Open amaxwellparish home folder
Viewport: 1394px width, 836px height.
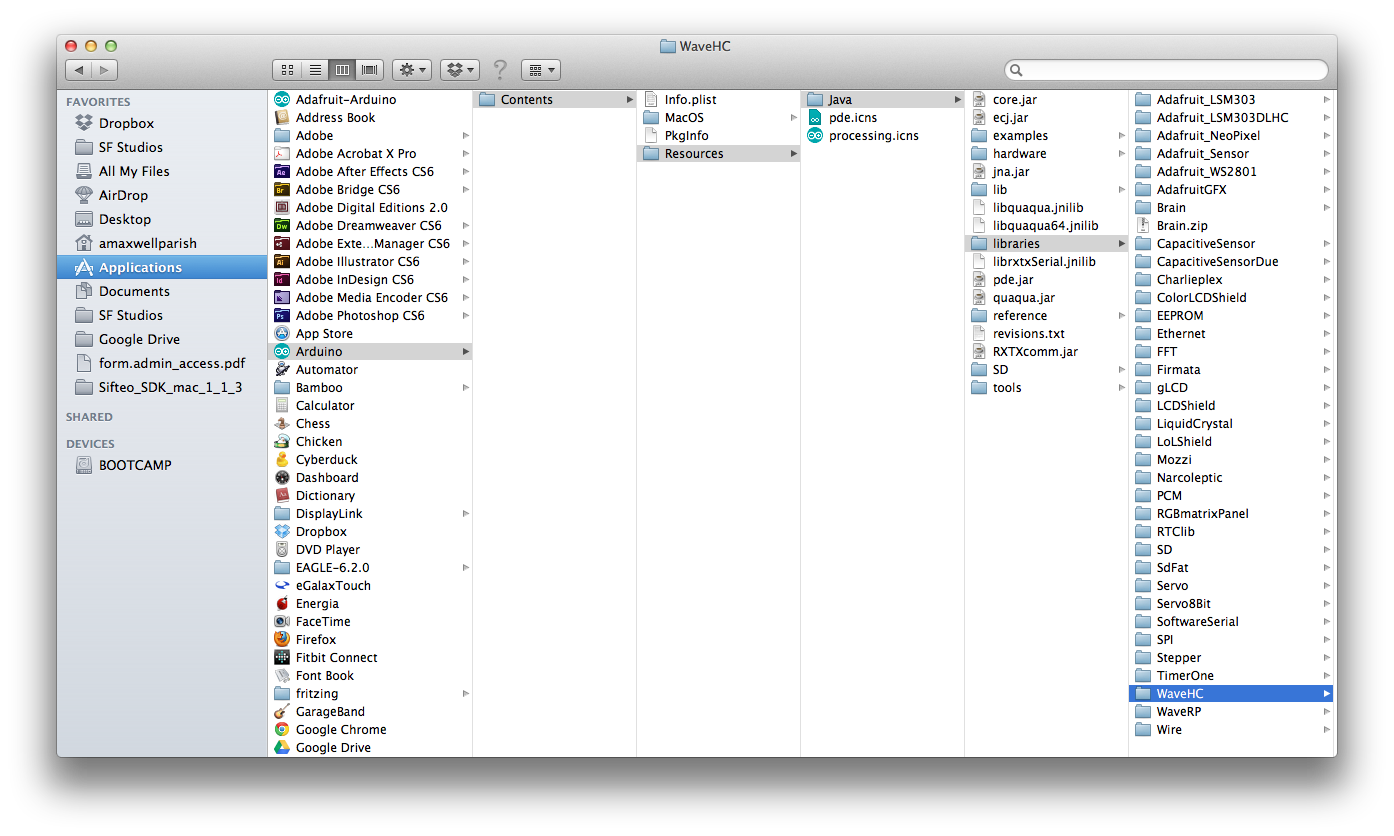(162, 243)
